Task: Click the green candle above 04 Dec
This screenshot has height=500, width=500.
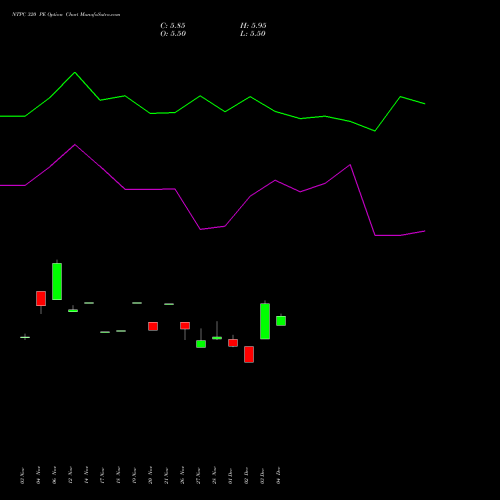Action: pyautogui.click(x=281, y=321)
